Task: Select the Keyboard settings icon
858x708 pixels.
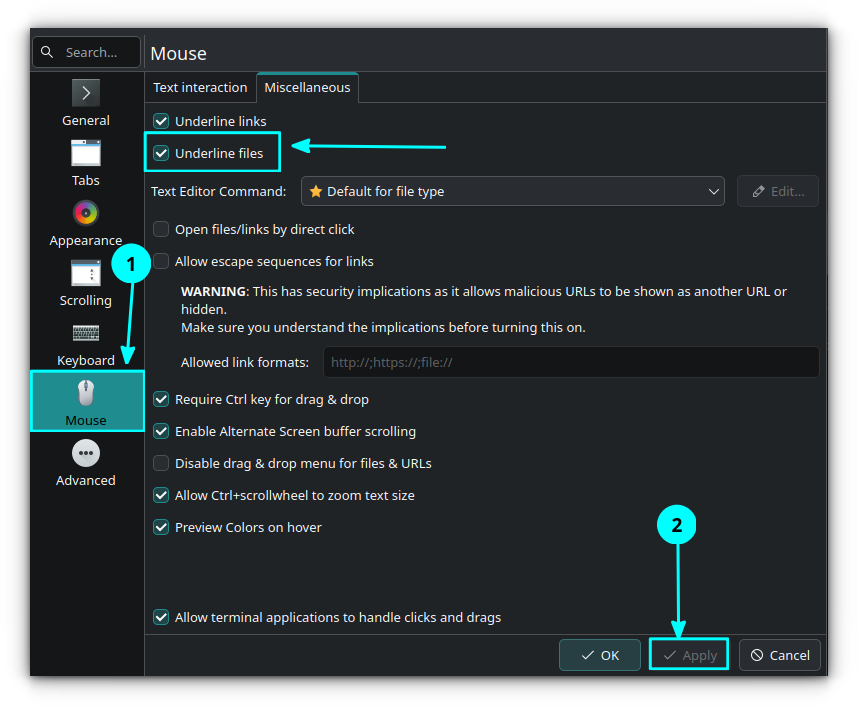Action: [x=86, y=333]
